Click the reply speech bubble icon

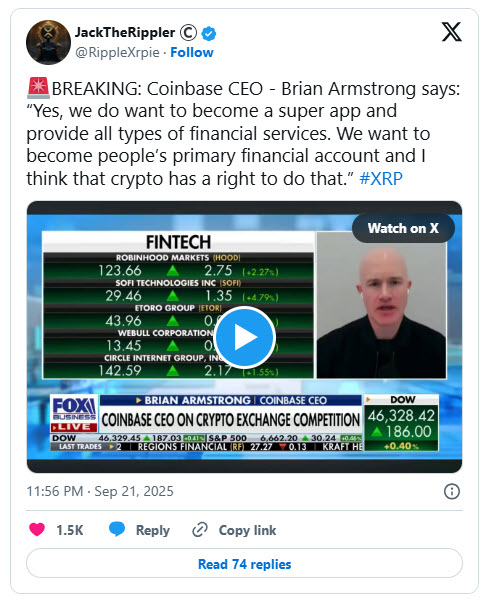[117, 529]
